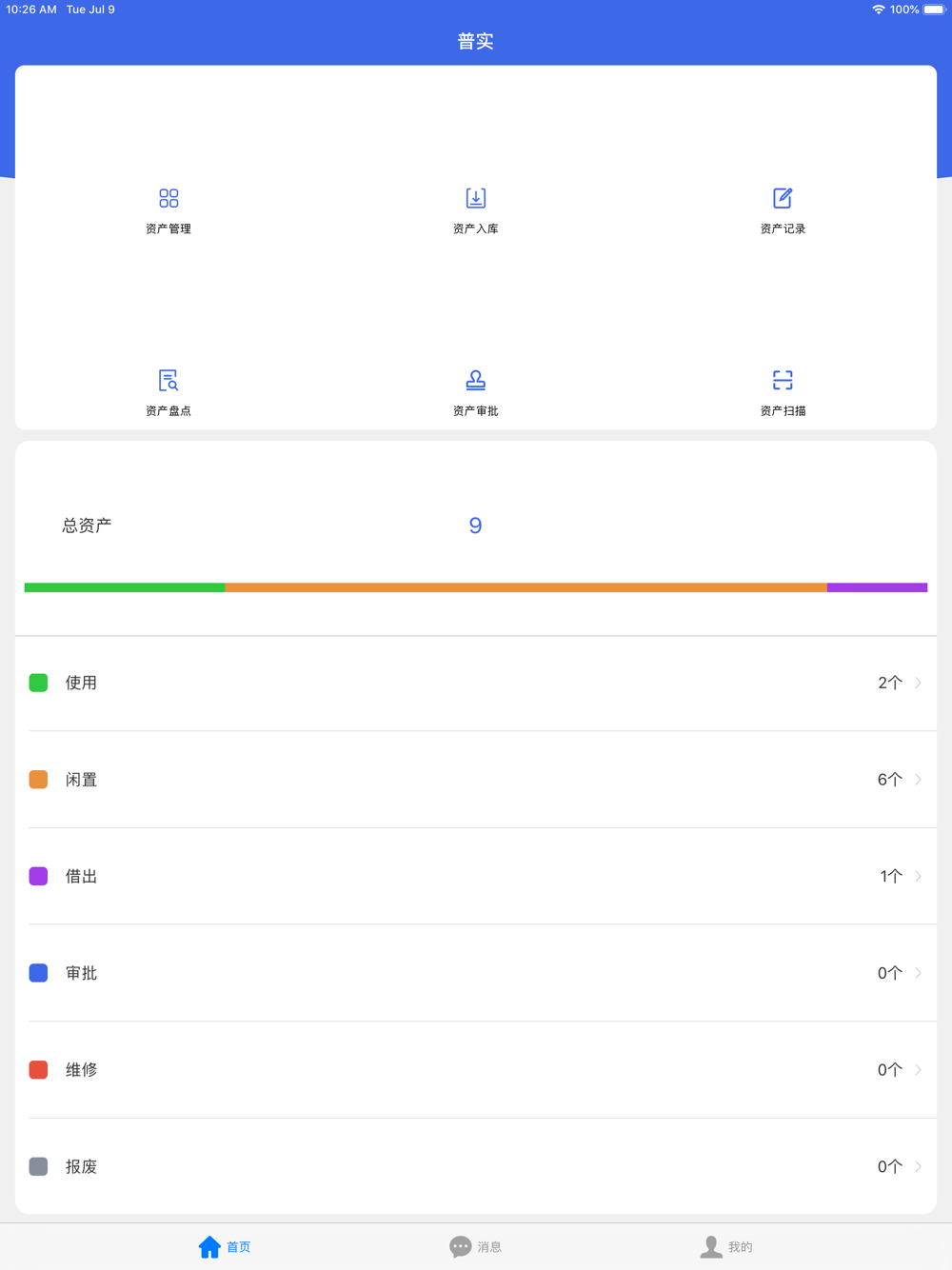The image size is (952, 1270).
Task: Open the 资产管理 grid icon
Action: tap(169, 198)
